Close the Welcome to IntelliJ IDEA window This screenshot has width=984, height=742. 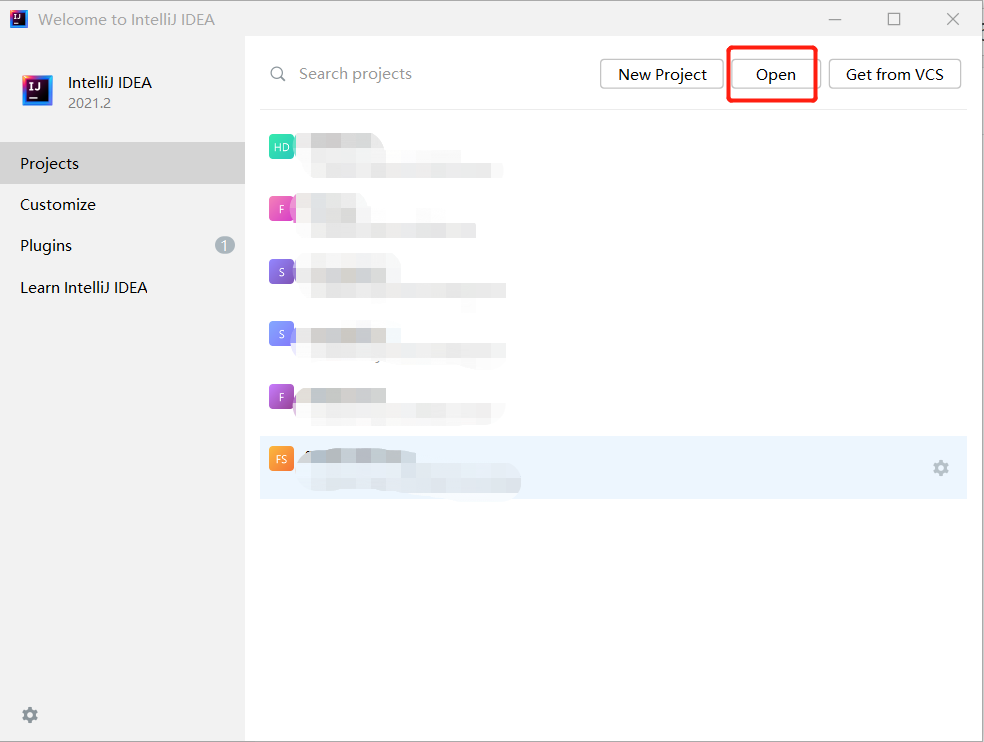click(953, 19)
